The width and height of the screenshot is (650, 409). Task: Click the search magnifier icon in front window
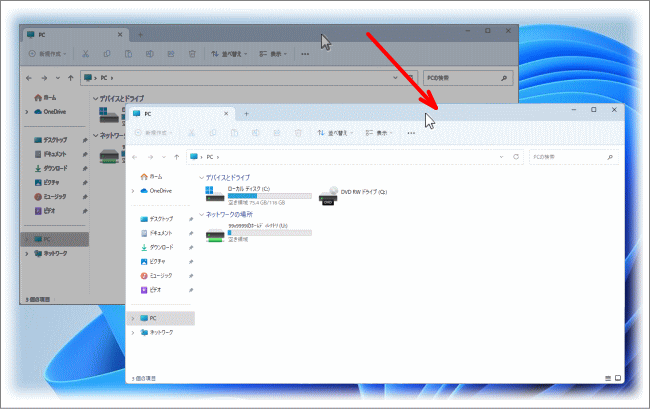point(610,157)
